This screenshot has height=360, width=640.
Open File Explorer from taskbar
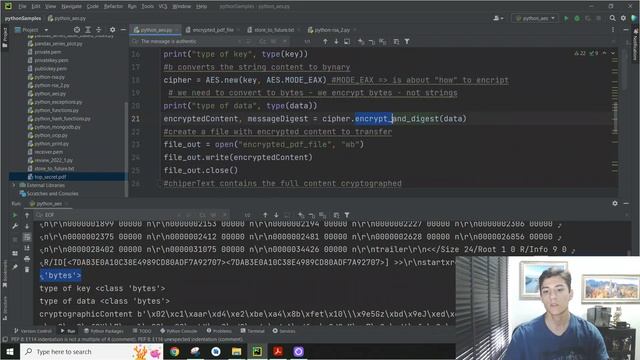coord(236,351)
